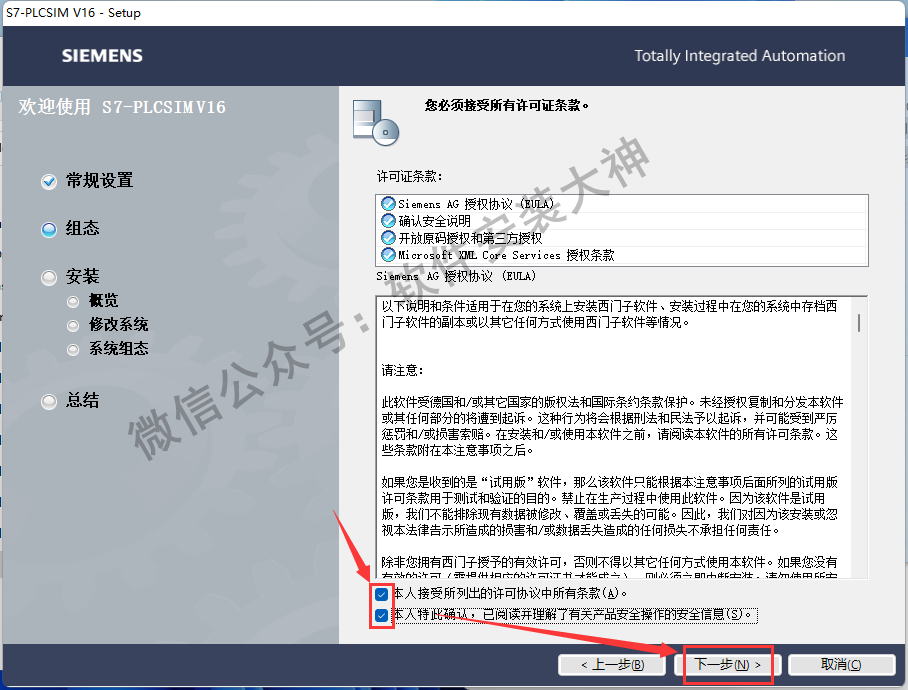Click the check icon of Microsoft XML Core Services row
This screenshot has width=908, height=690.
[388, 255]
